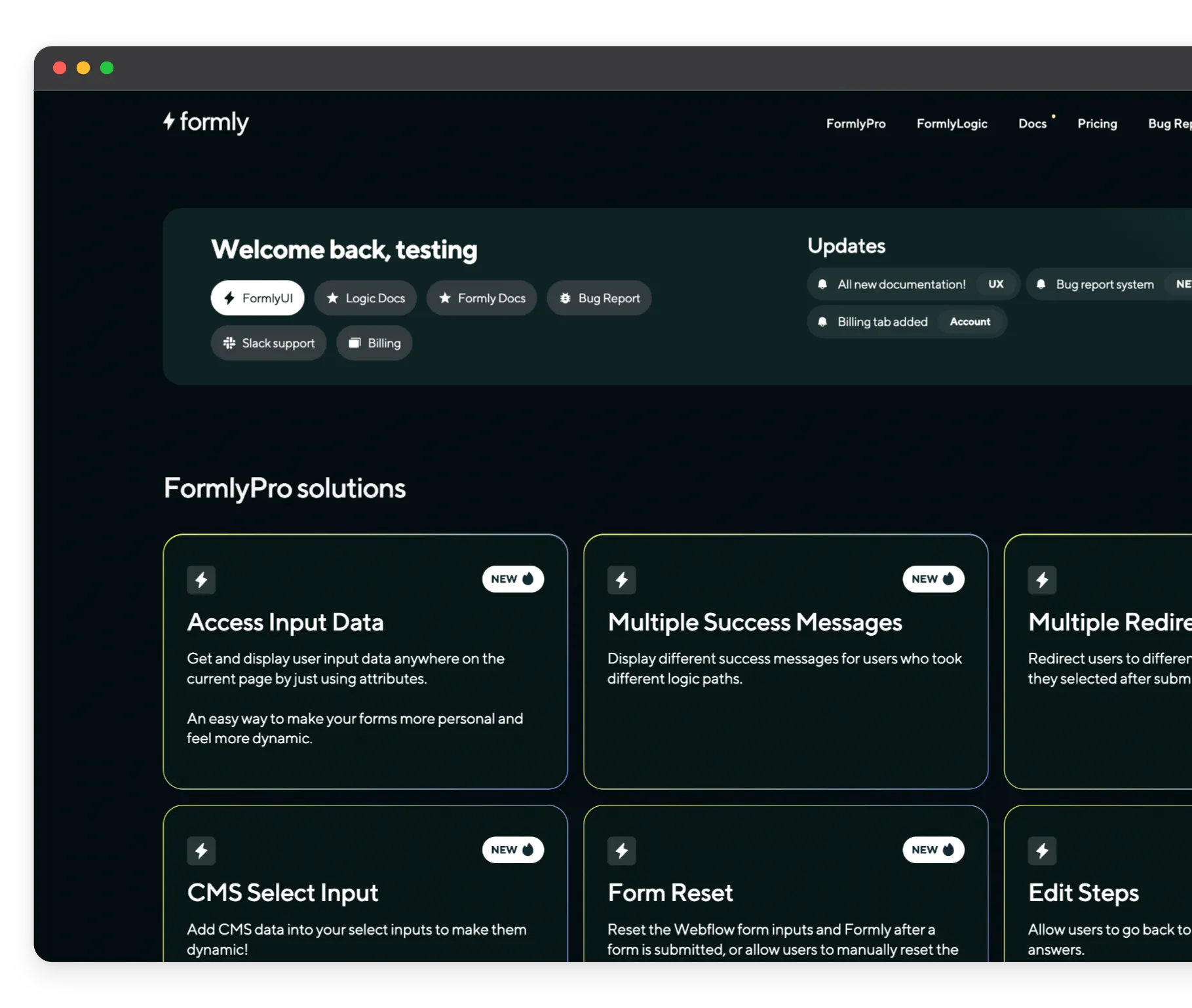
Task: Click the bug icon in Bug Report button
Action: coord(565,298)
